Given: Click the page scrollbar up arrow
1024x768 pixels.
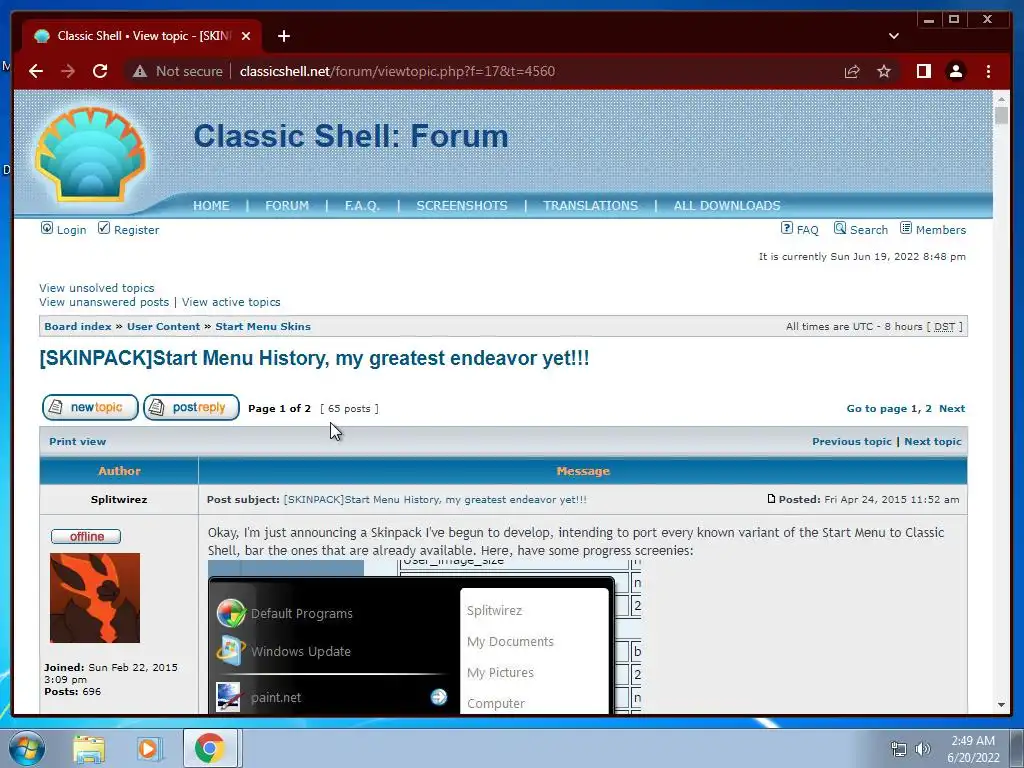Looking at the screenshot, I should (1001, 99).
